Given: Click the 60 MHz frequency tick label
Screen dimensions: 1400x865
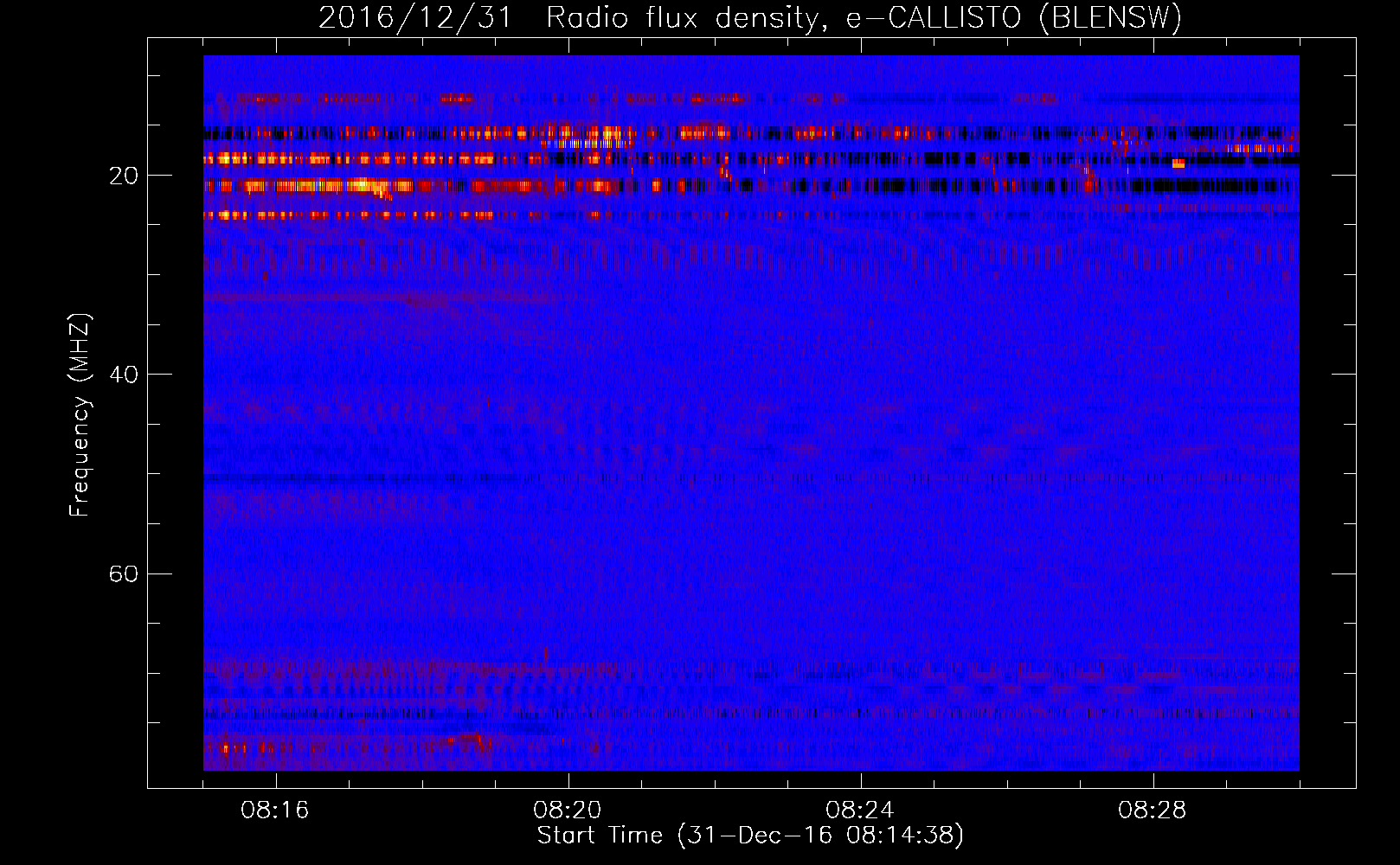Looking at the screenshot, I should (124, 573).
